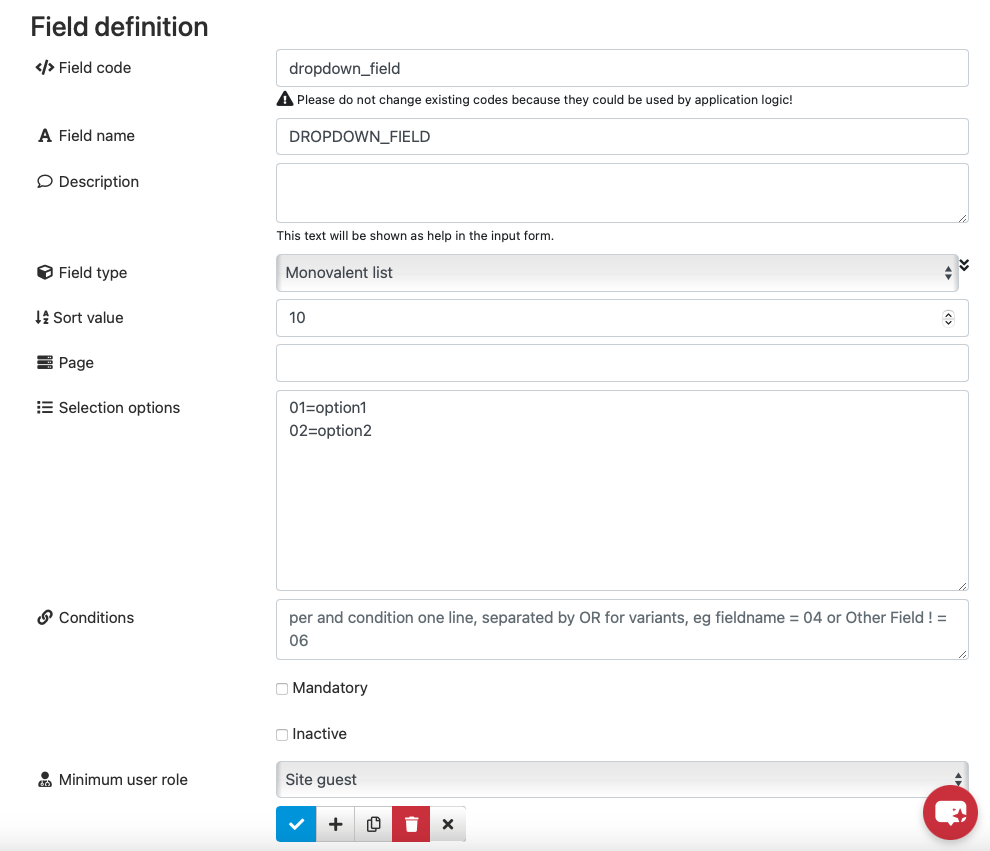The image size is (990, 851).
Task: Click the Field name input box
Action: 622,136
